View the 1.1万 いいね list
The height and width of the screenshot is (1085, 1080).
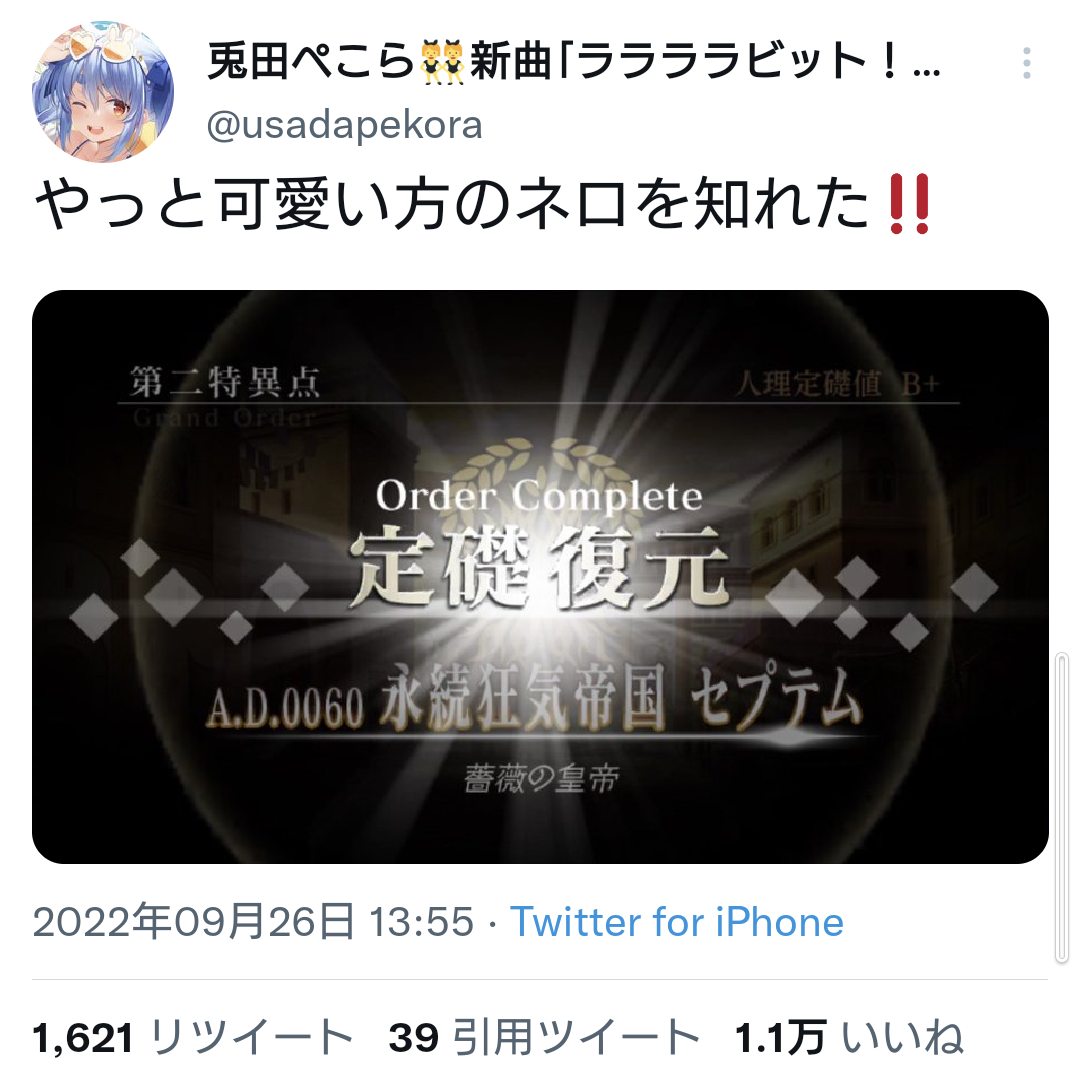[850, 1038]
